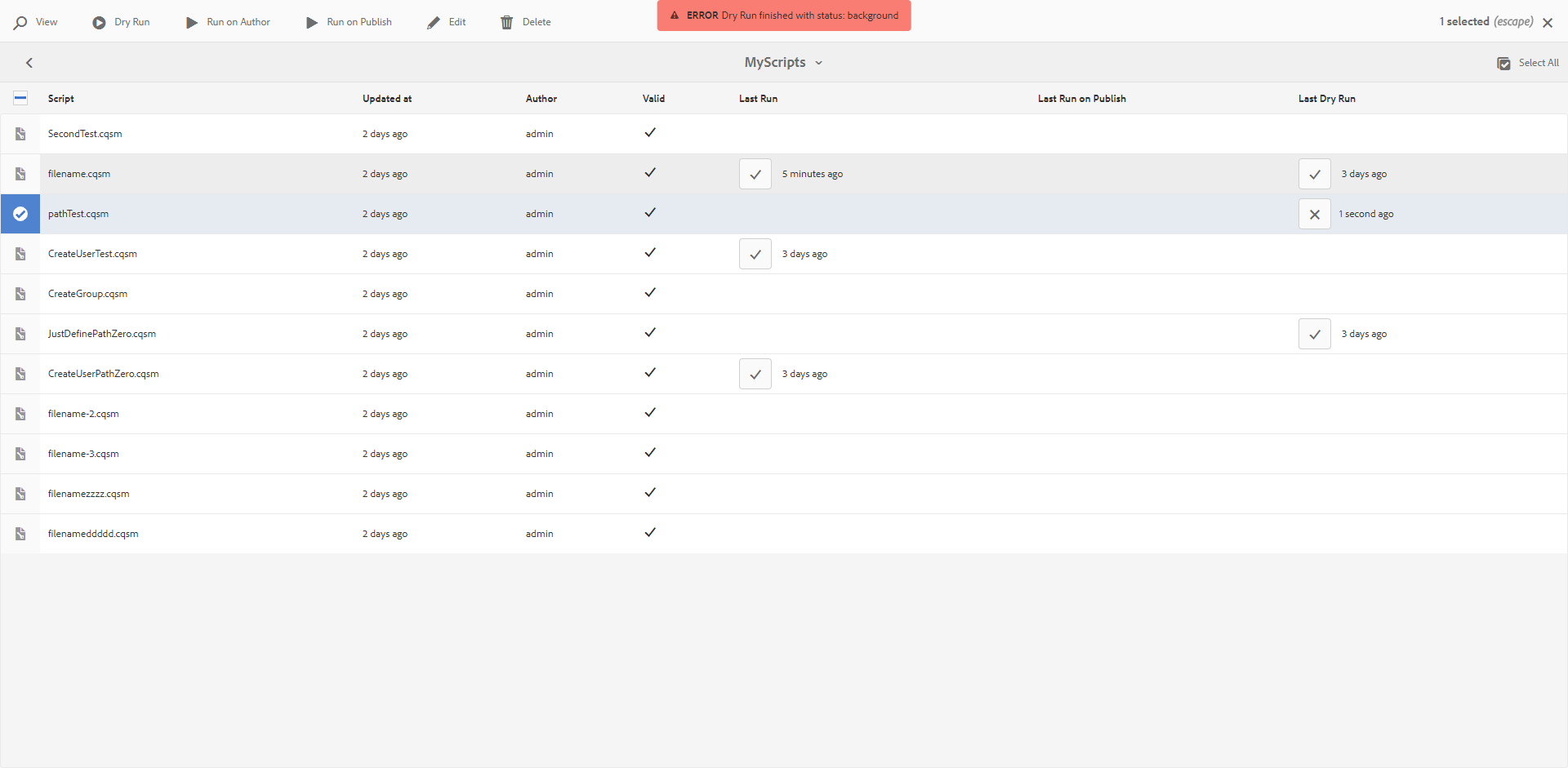This screenshot has width=1568, height=768.
Task: Select the Run on Publish play icon
Action: click(311, 22)
